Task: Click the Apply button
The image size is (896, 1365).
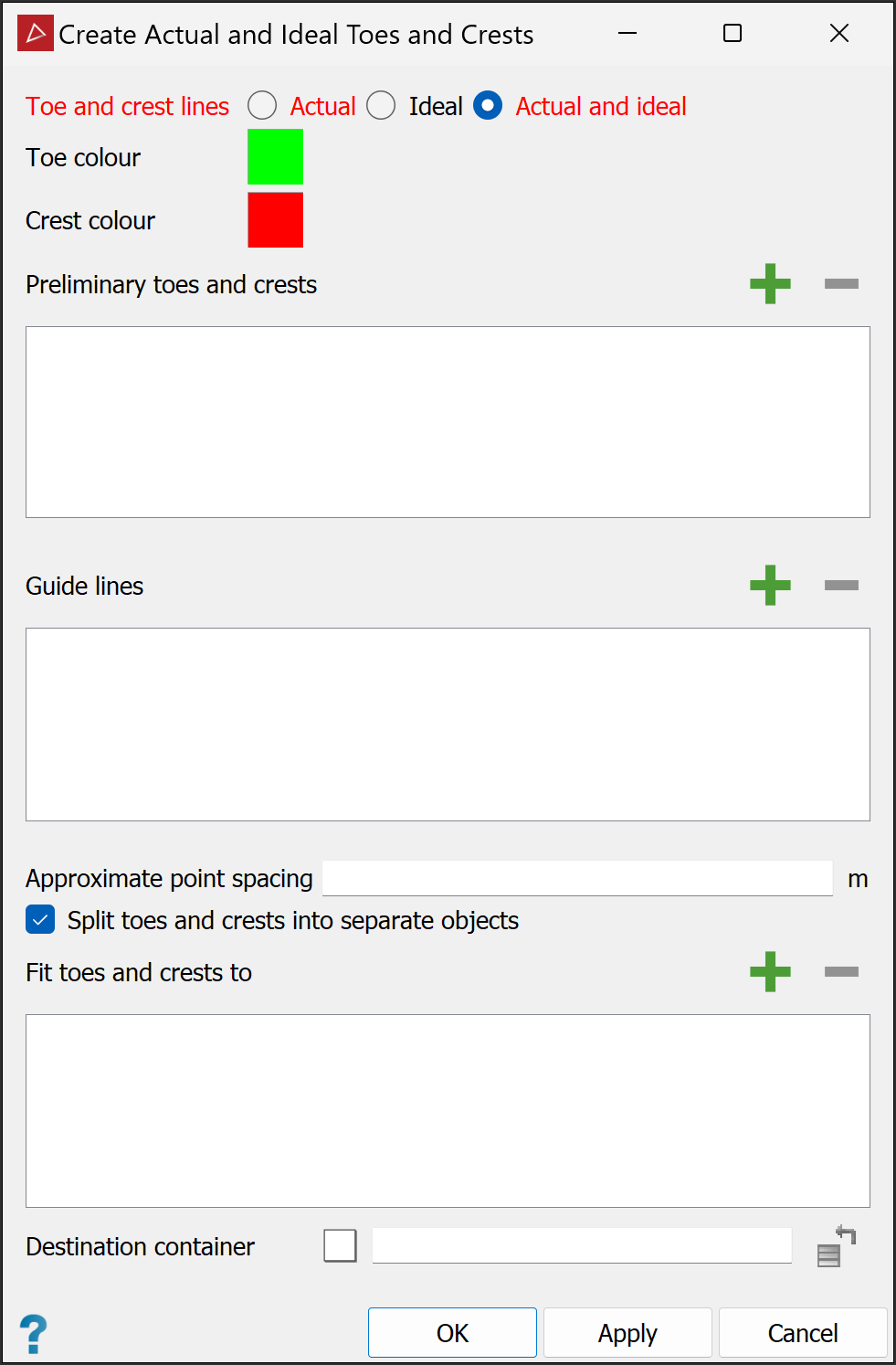Action: (x=627, y=1333)
